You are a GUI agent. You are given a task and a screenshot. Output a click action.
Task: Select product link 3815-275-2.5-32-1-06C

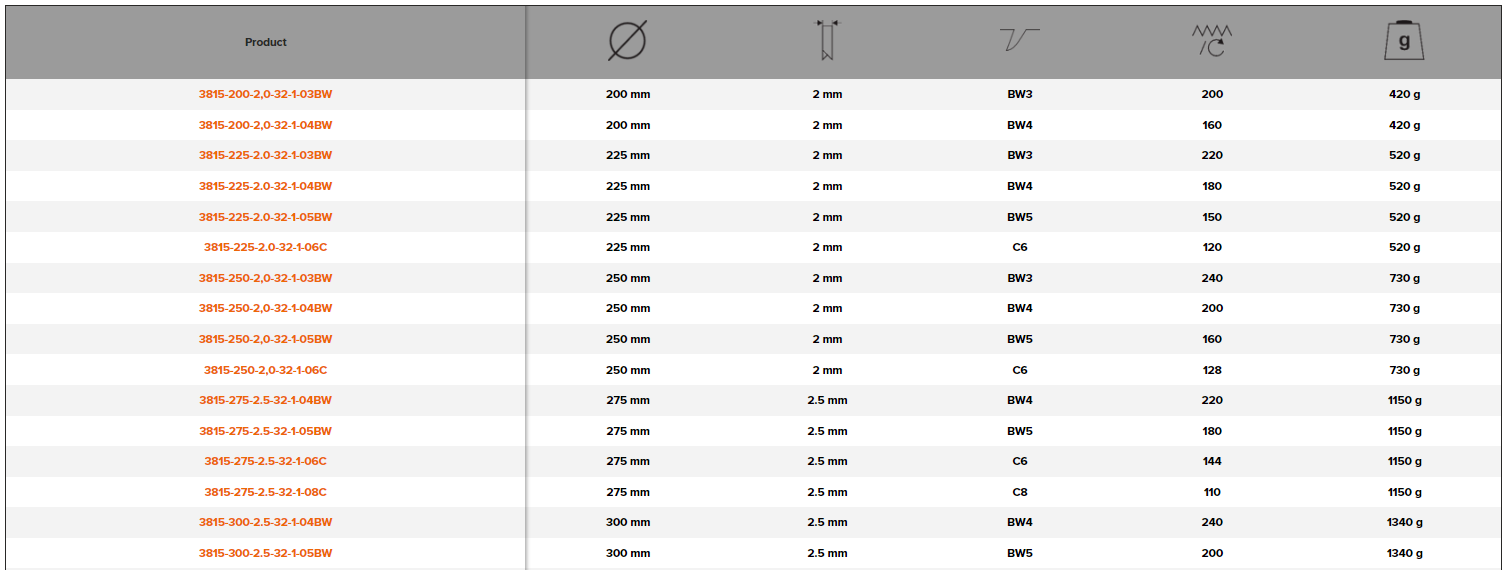pos(266,461)
